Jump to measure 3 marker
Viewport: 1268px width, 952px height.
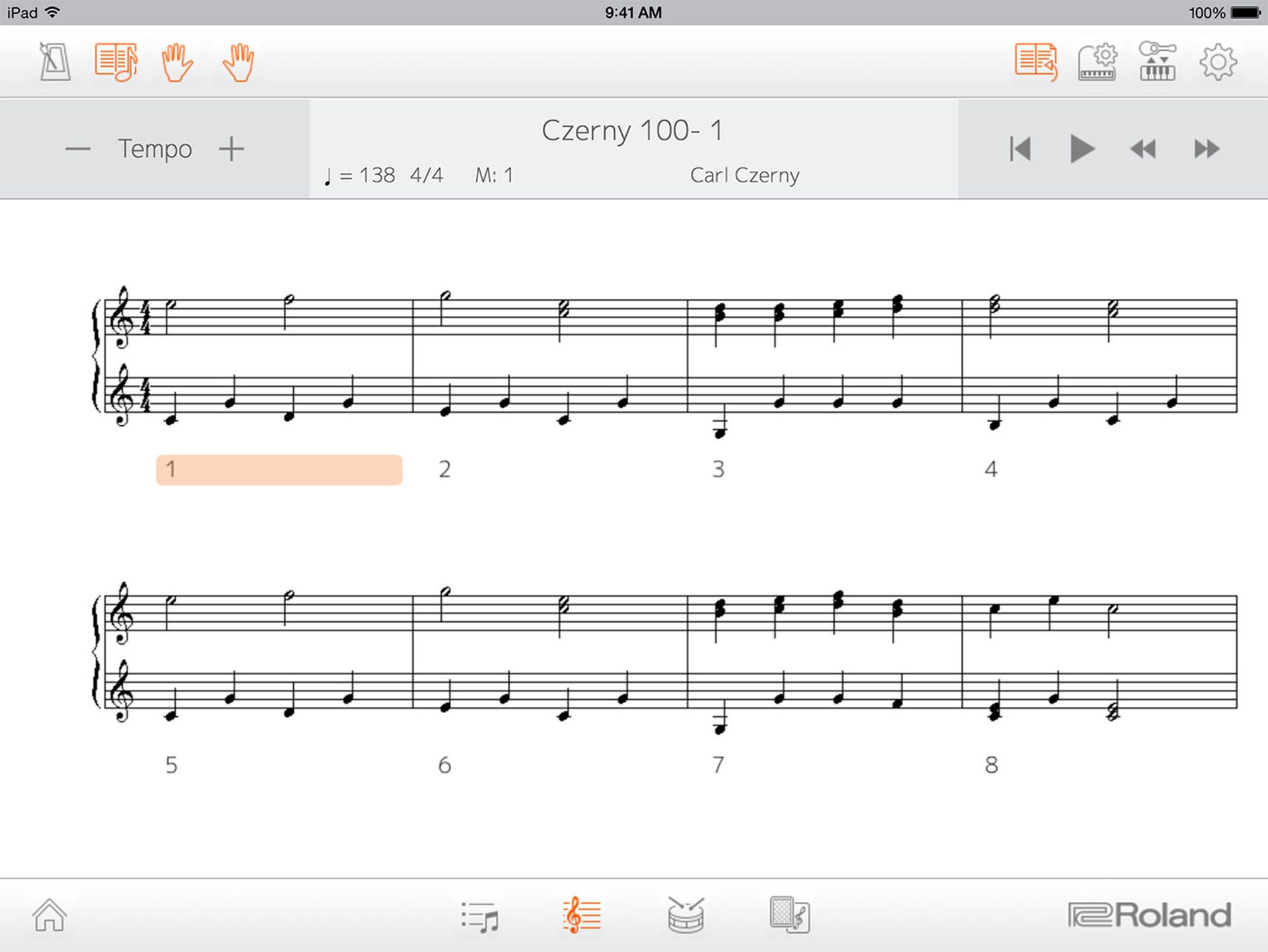coord(719,469)
